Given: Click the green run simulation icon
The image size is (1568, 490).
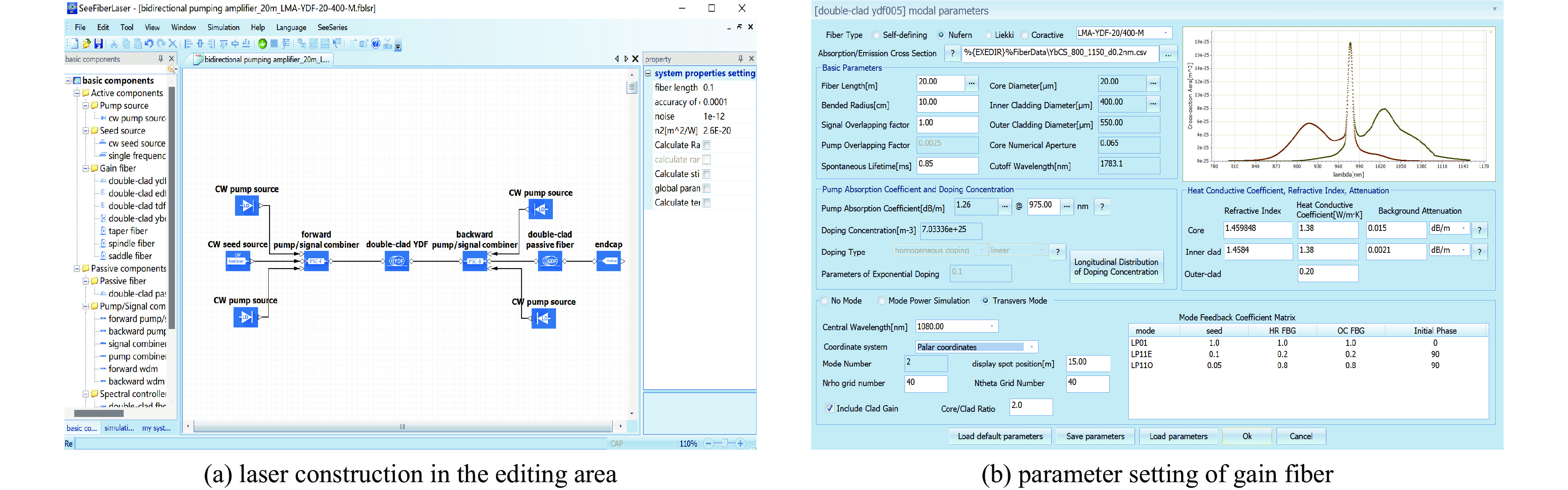Looking at the screenshot, I should point(262,44).
